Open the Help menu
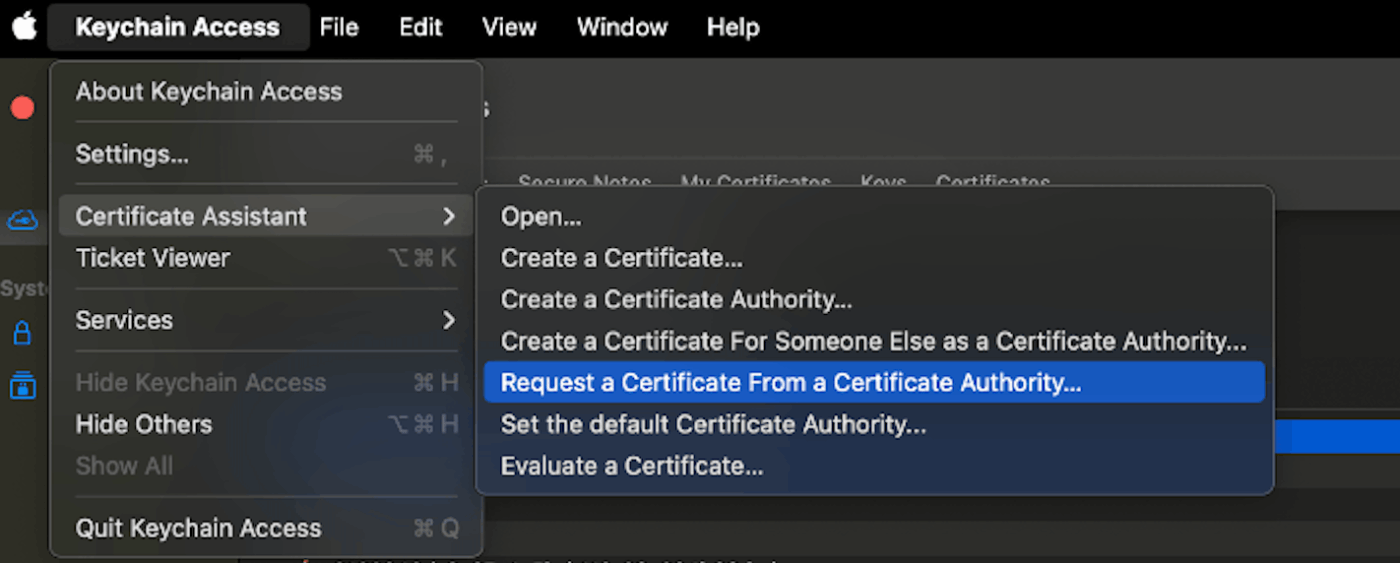The image size is (1400, 563). pyautogui.click(x=733, y=27)
